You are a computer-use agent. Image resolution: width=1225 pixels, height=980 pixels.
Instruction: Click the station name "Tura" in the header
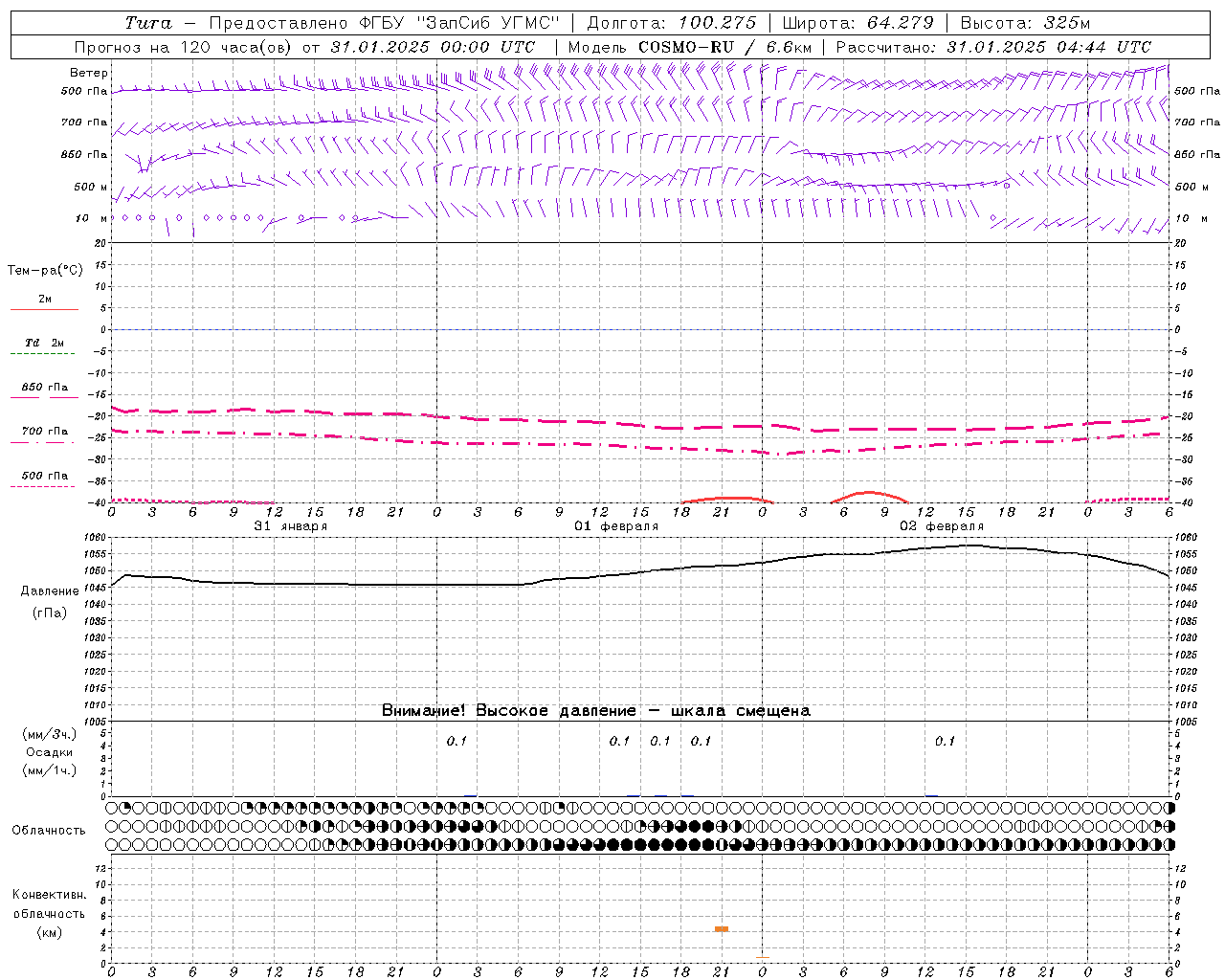[x=148, y=23]
